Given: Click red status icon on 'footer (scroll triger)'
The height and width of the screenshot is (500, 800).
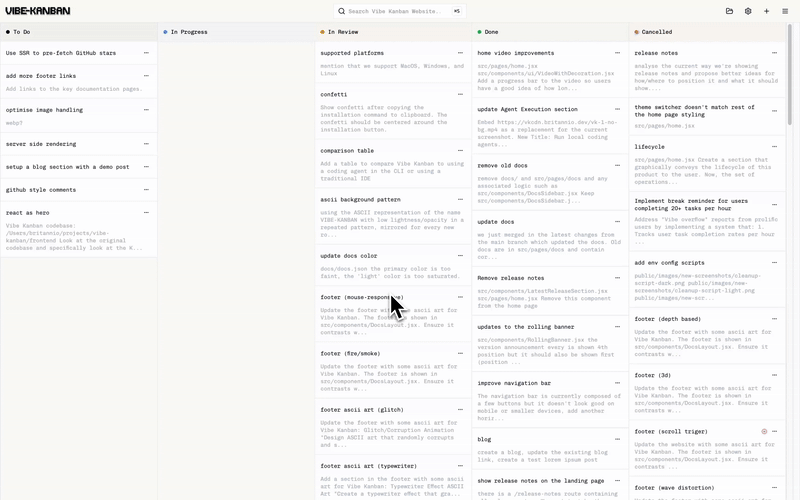Looking at the screenshot, I should click(x=764, y=432).
